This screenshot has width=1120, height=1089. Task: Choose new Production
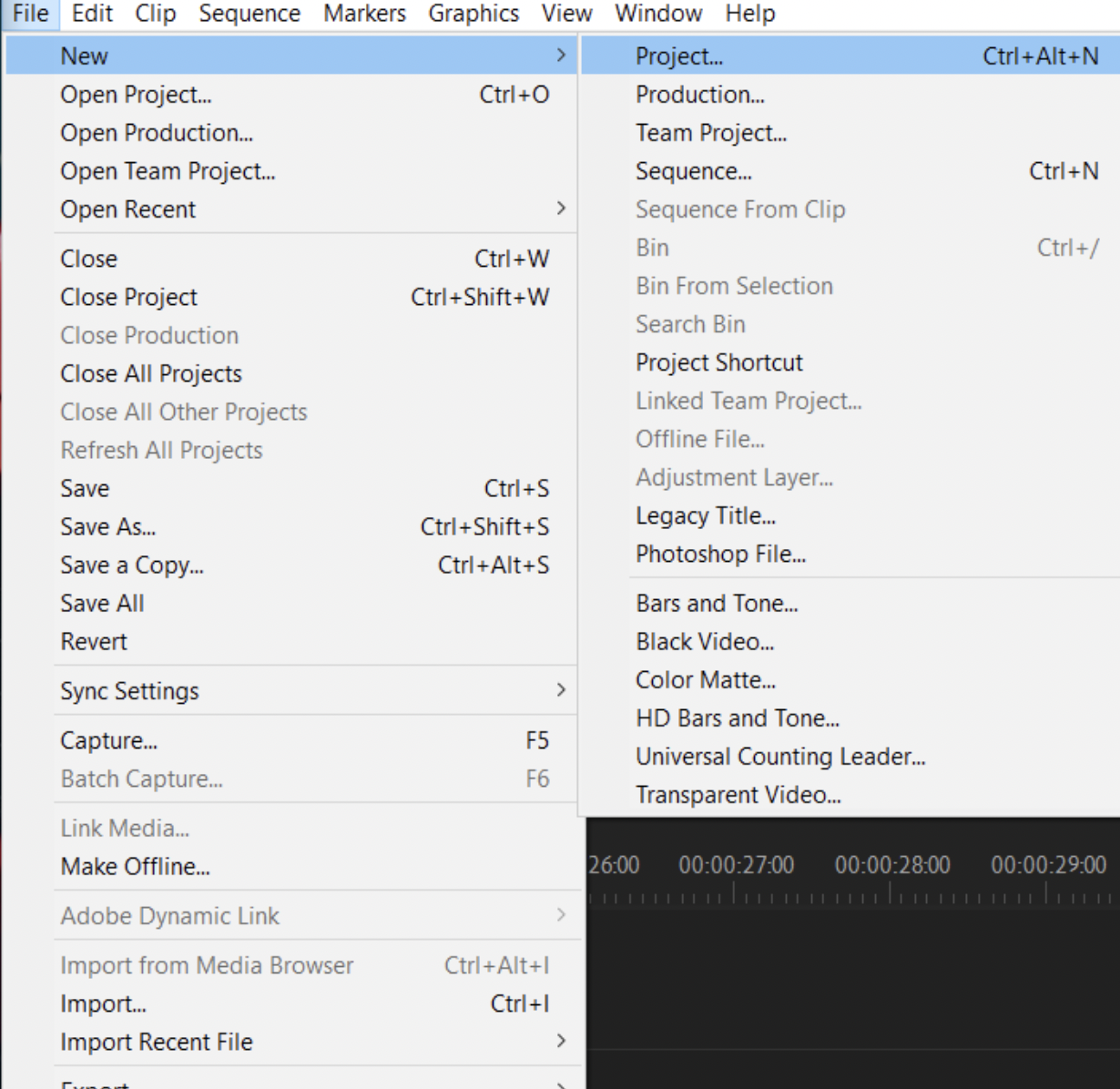[x=850, y=95]
